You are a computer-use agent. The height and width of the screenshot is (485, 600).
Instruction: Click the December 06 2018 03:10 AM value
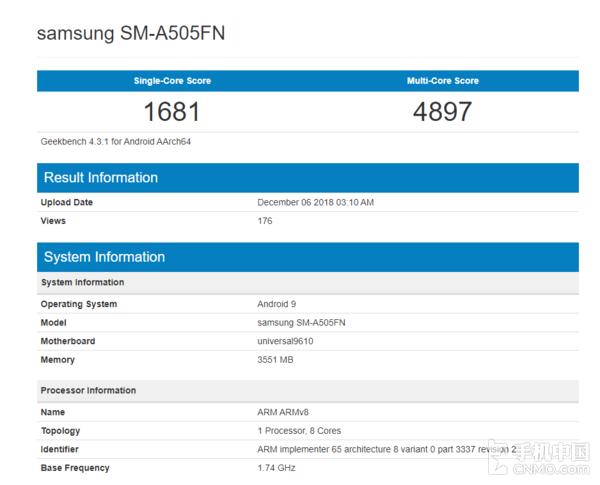pyautogui.click(x=315, y=202)
